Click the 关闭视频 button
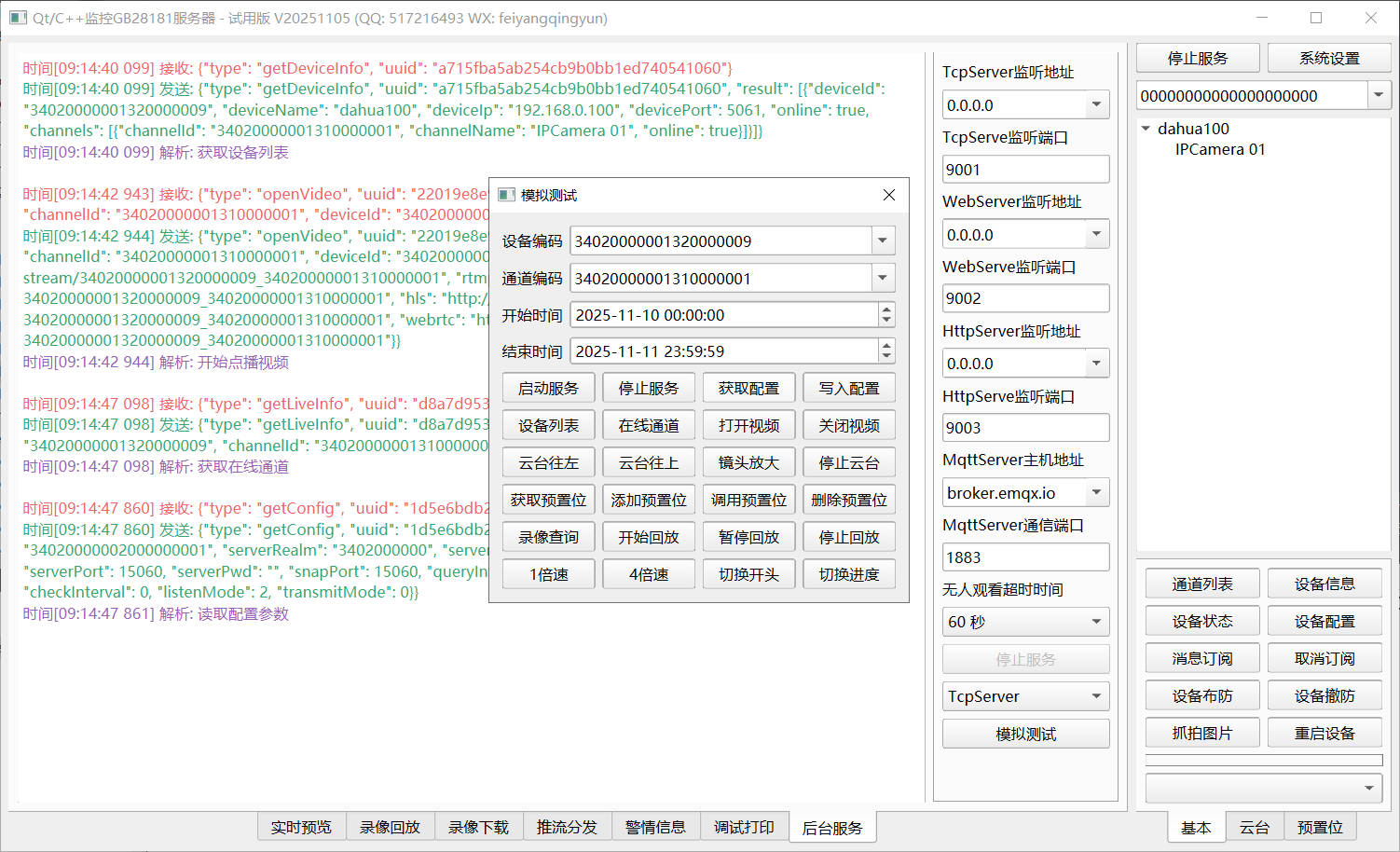Screen dimensions: 1400x852 (849, 425)
